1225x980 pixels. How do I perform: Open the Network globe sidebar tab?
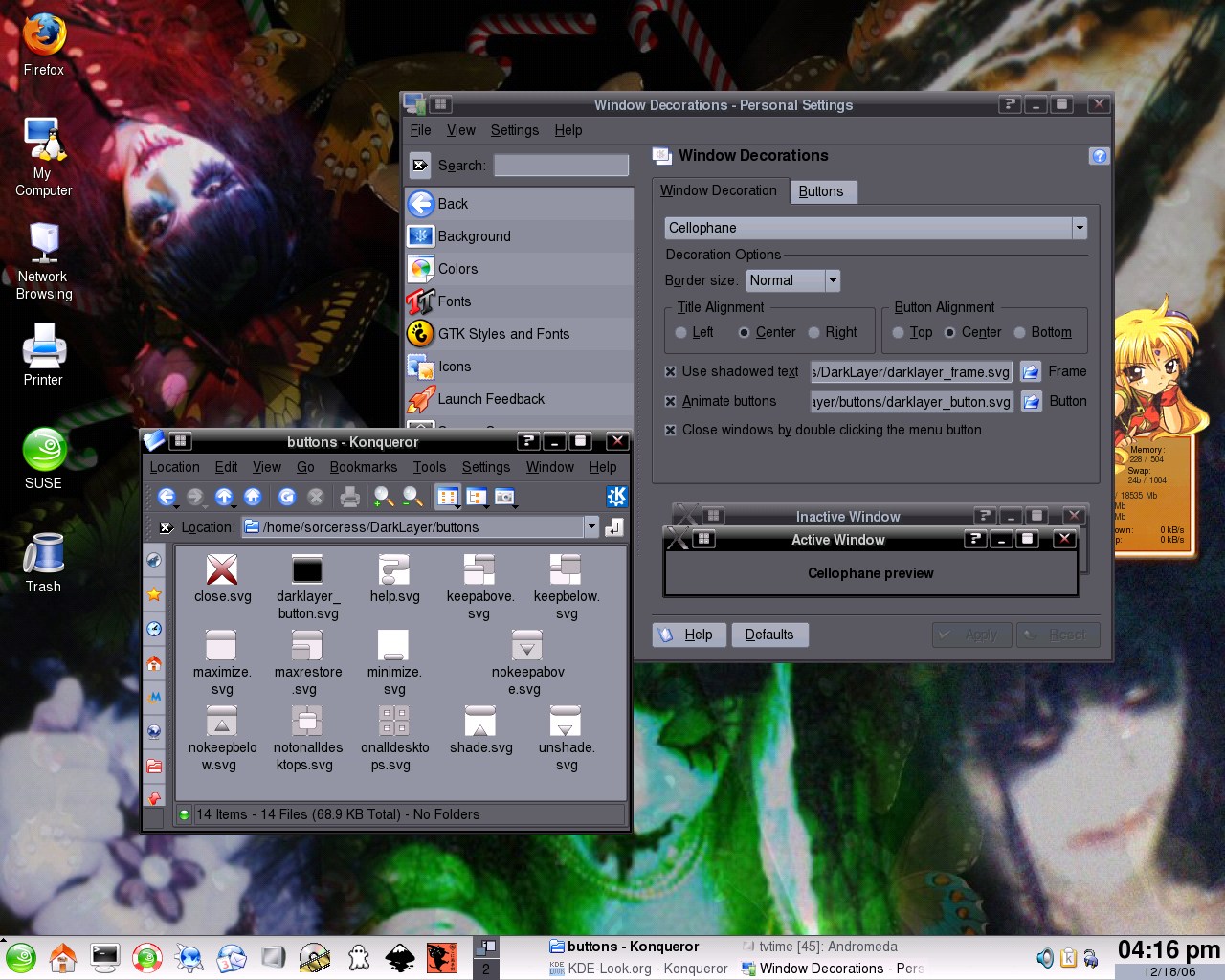coord(154,731)
